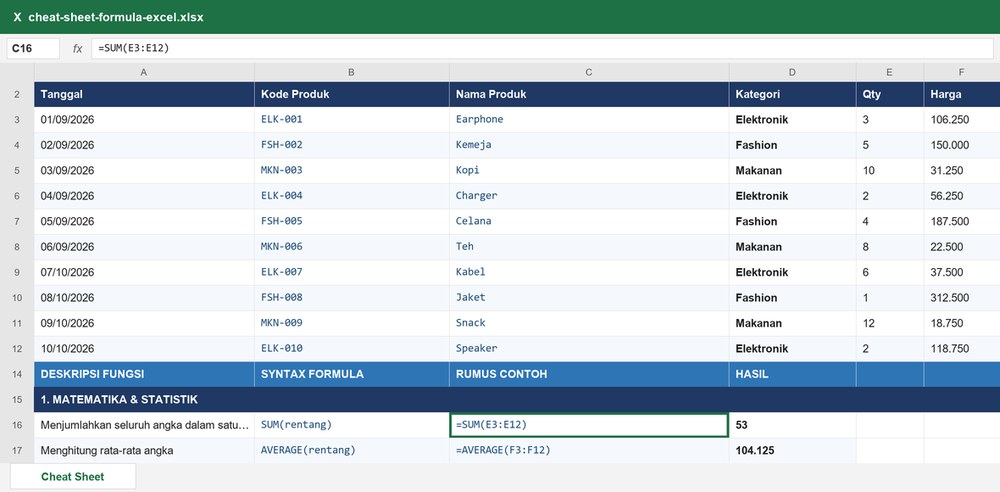The height and width of the screenshot is (492, 1000).
Task: Select the Teh cell
Action: [589, 247]
